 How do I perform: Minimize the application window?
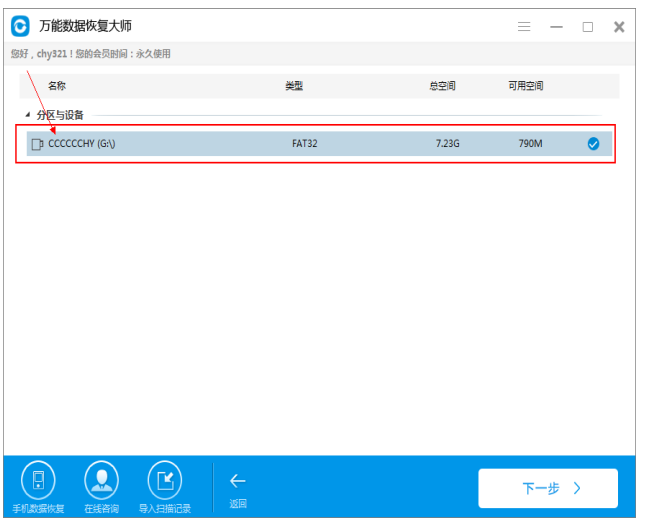coord(556,27)
